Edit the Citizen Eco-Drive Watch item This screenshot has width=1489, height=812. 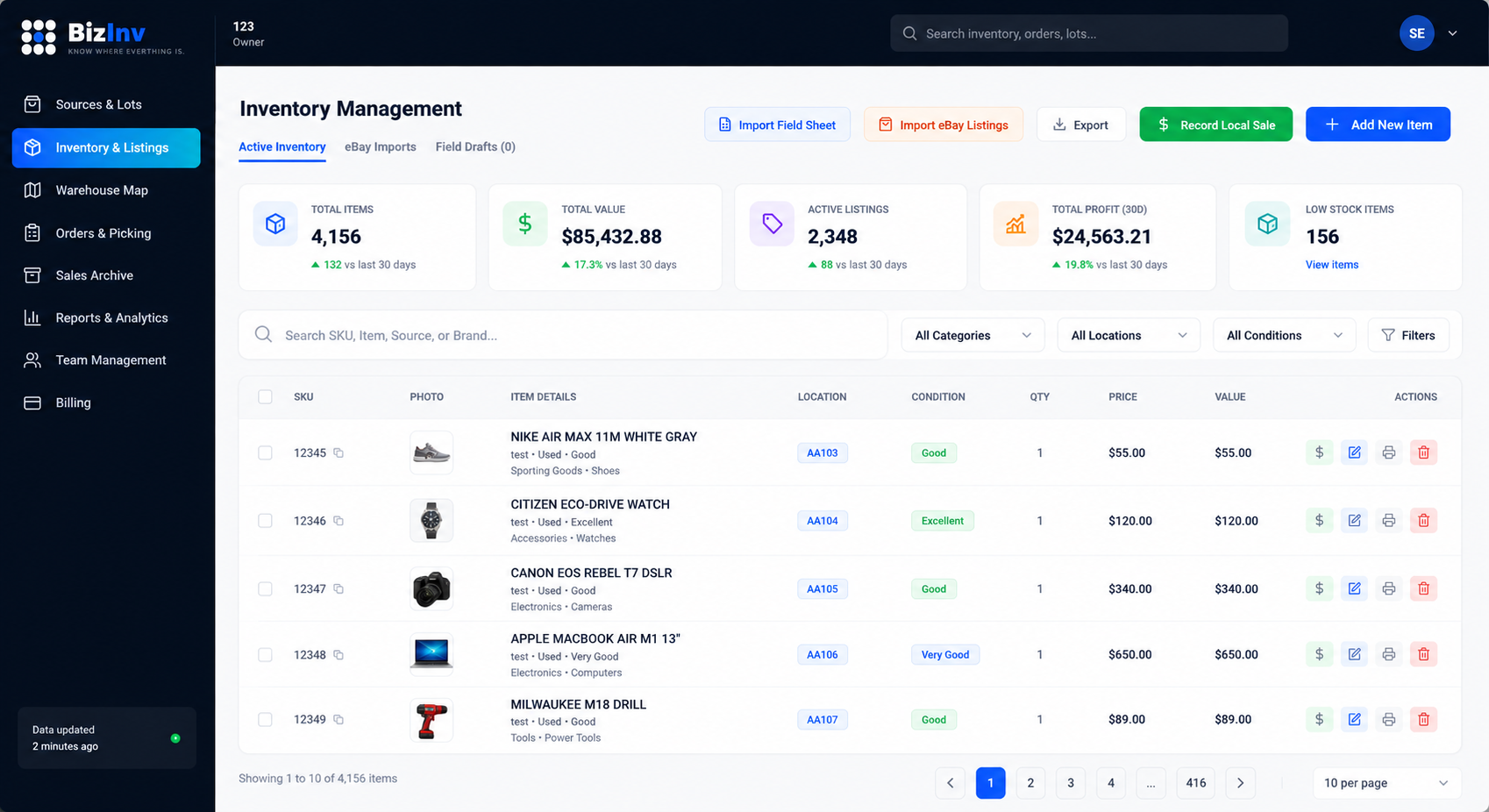tap(1354, 521)
